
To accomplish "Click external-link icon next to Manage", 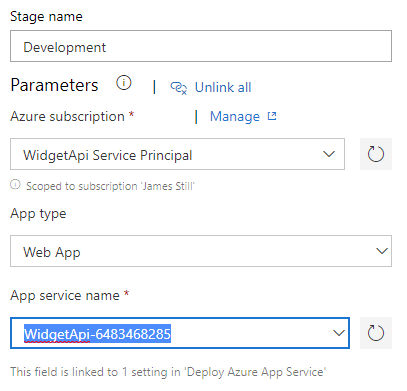I will [x=272, y=116].
